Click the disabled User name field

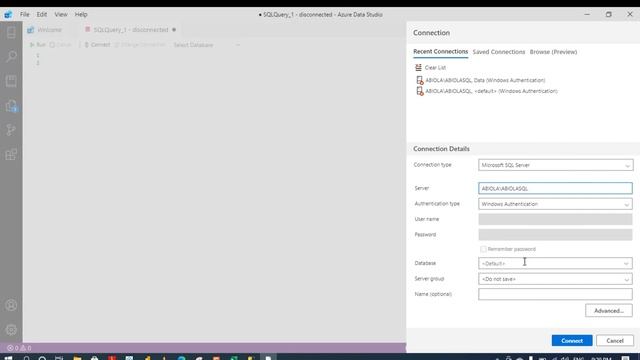tap(556, 219)
